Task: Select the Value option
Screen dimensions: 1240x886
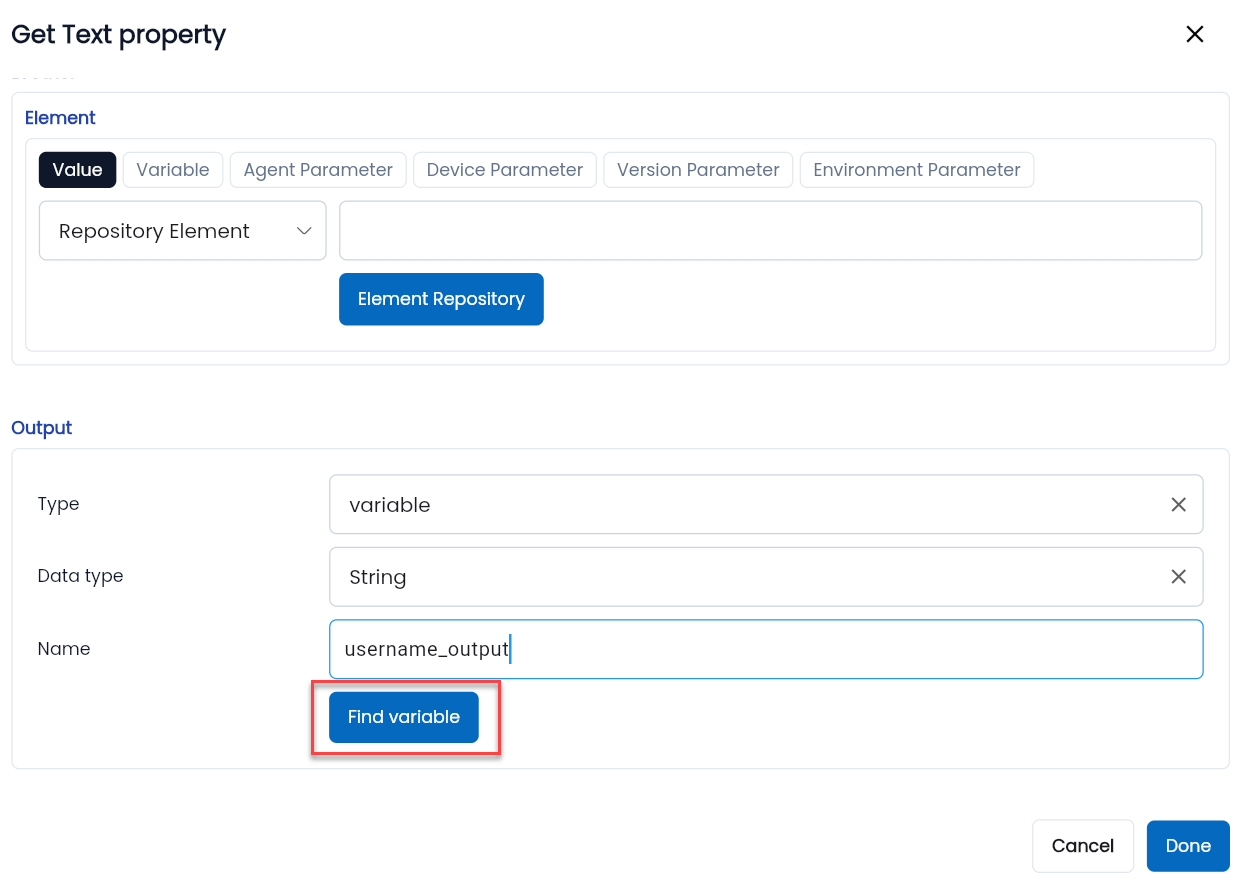Action: [x=78, y=170]
